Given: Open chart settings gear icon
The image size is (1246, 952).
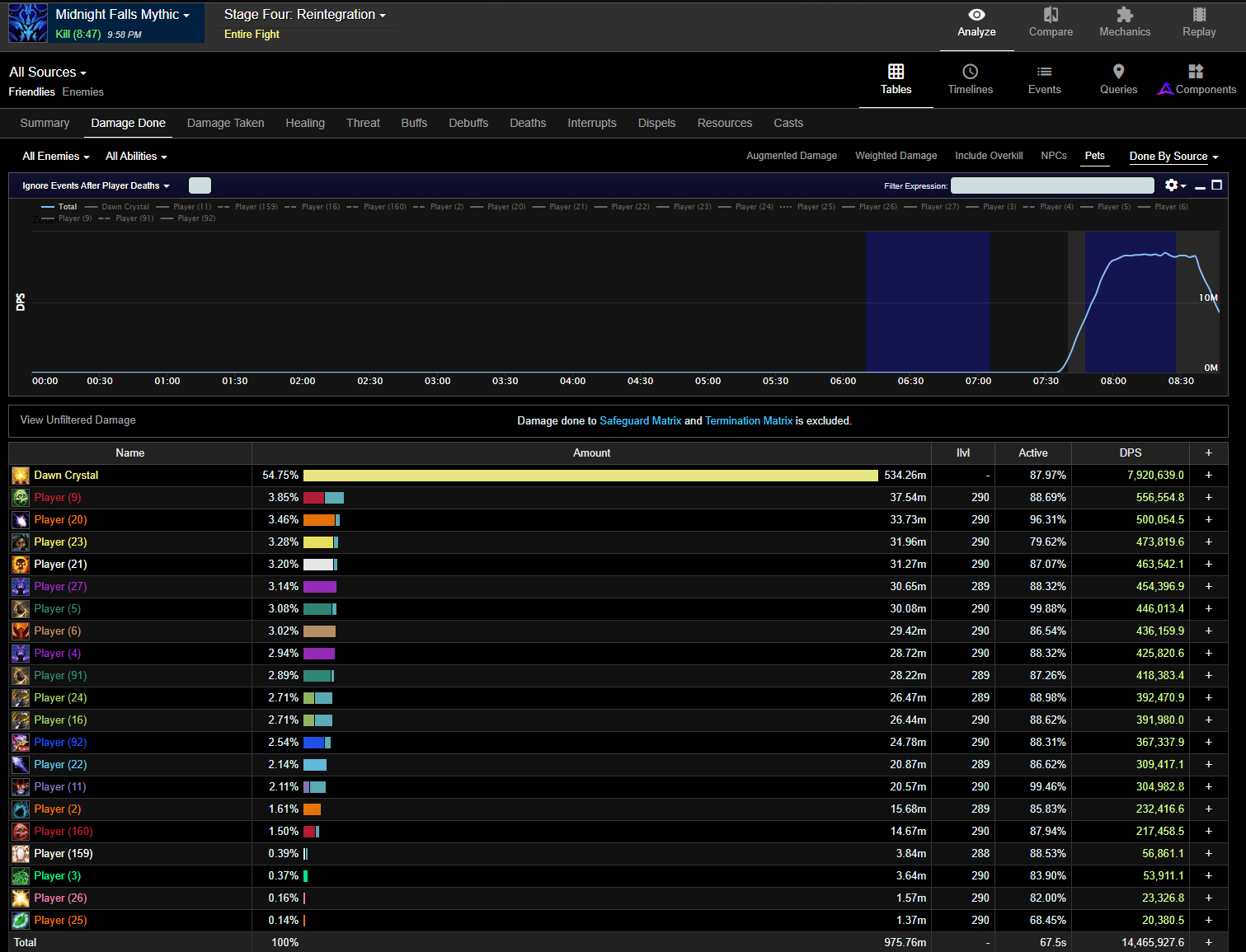Looking at the screenshot, I should pyautogui.click(x=1171, y=185).
